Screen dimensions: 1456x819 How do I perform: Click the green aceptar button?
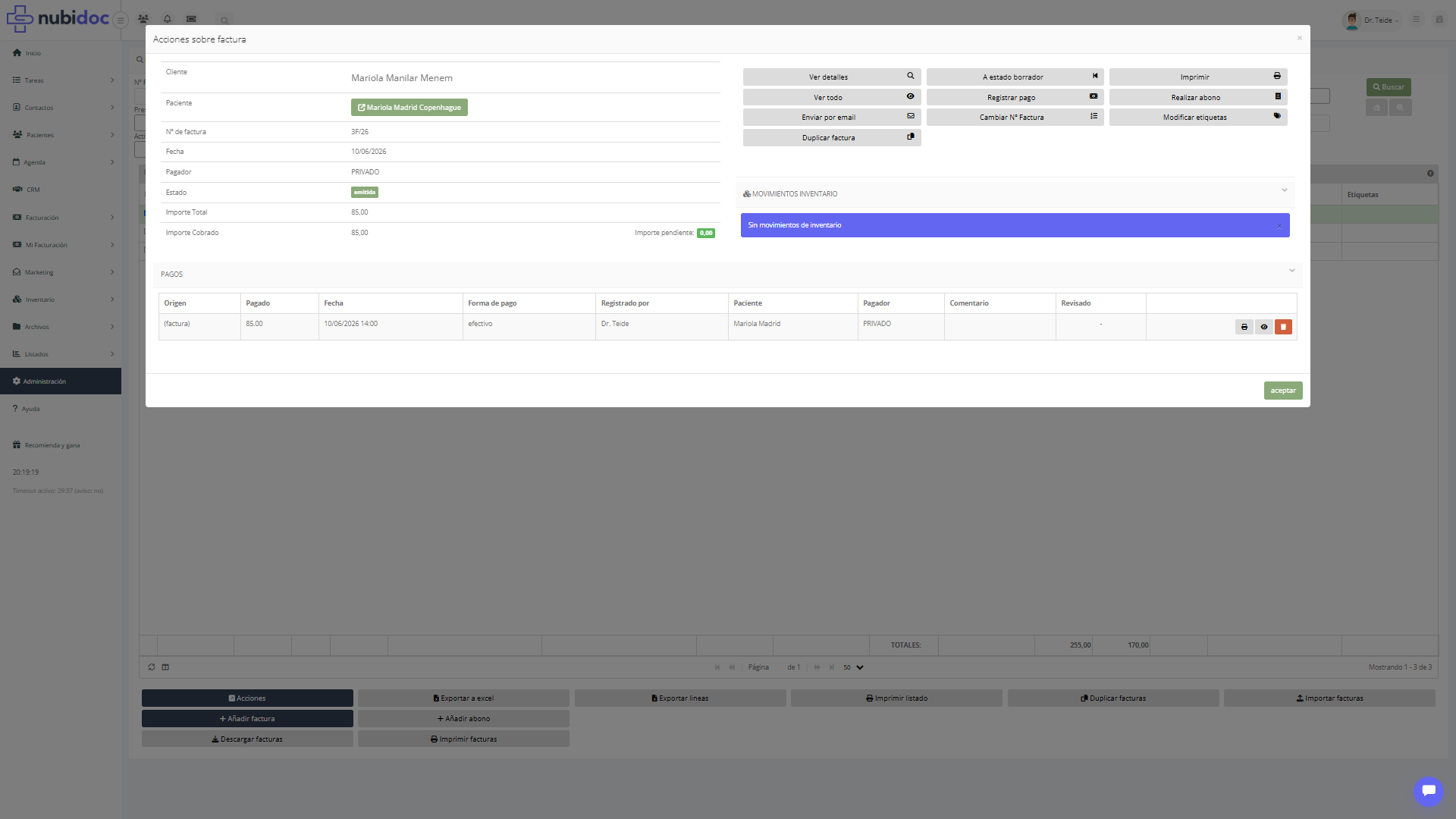click(x=1282, y=391)
